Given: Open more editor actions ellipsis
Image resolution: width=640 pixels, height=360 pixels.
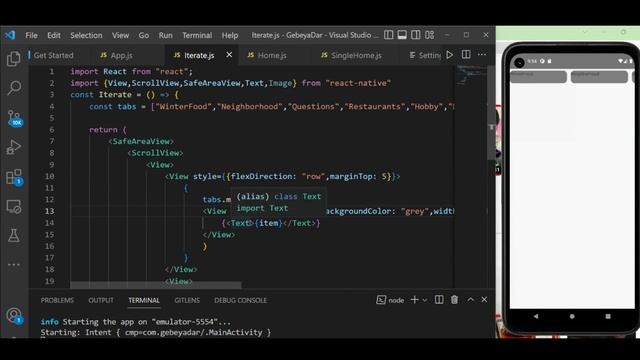Looking at the screenshot, I should [482, 55].
